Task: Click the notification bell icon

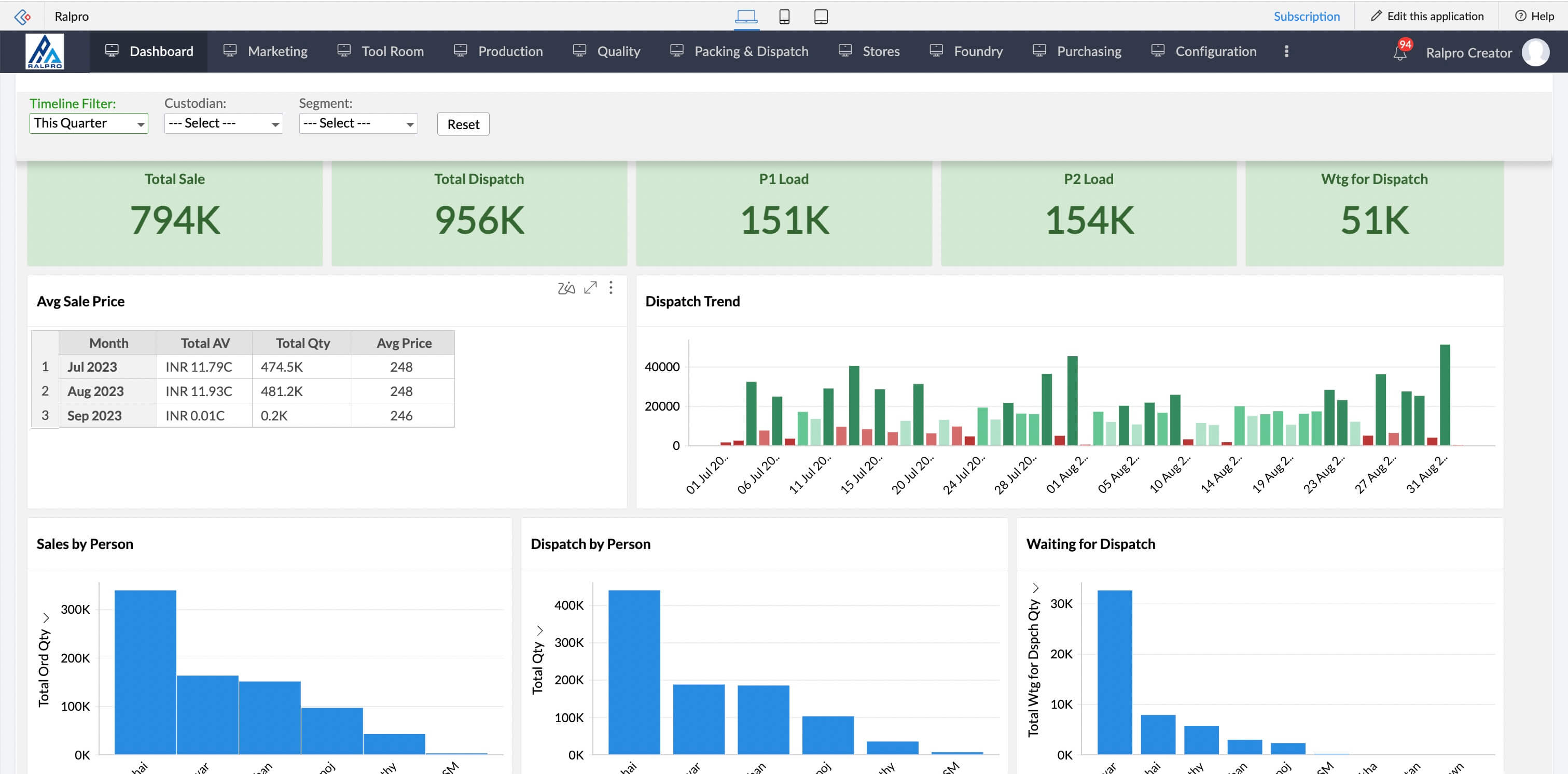Action: [1399, 53]
